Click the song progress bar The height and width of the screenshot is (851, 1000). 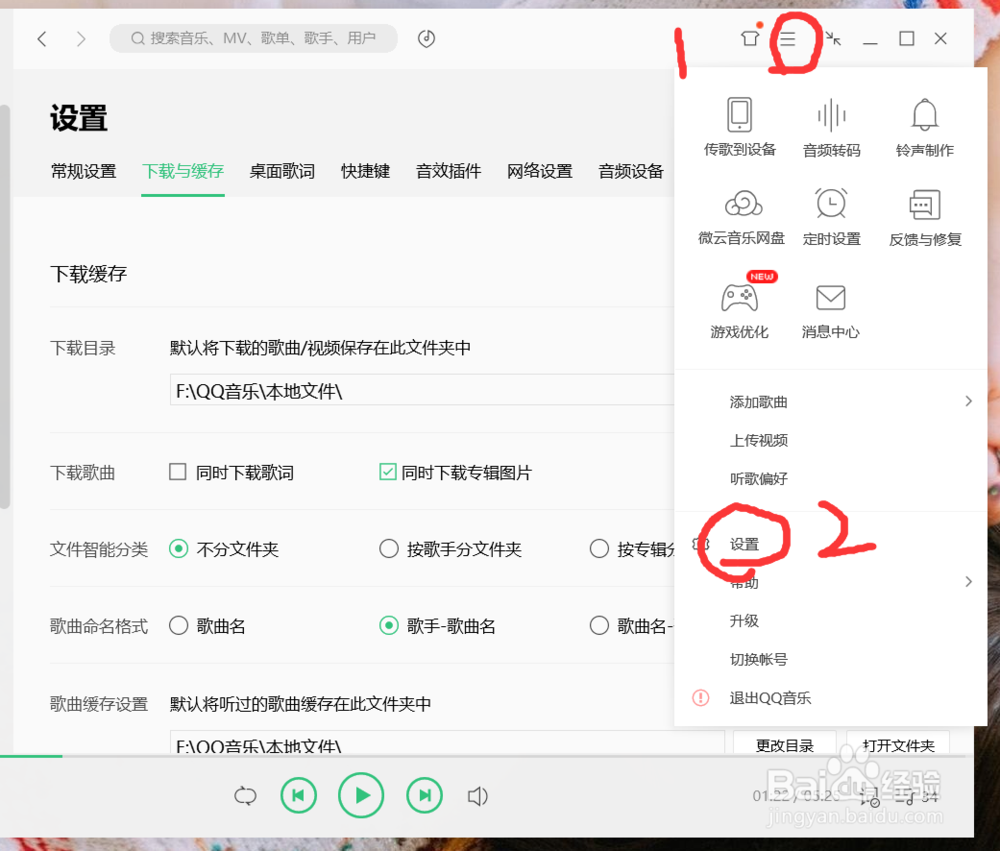point(487,757)
